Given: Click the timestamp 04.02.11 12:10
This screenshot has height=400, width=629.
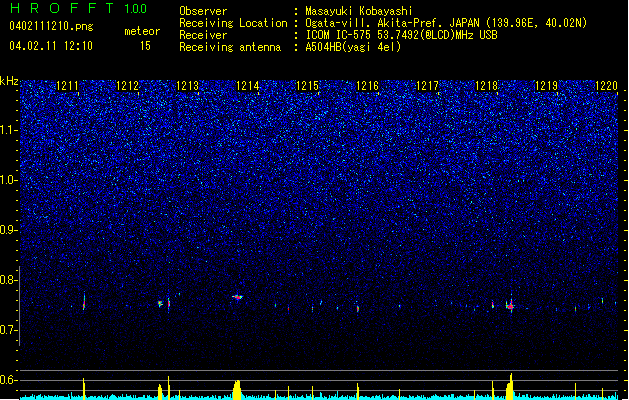Looking at the screenshot, I should pyautogui.click(x=51, y=46).
